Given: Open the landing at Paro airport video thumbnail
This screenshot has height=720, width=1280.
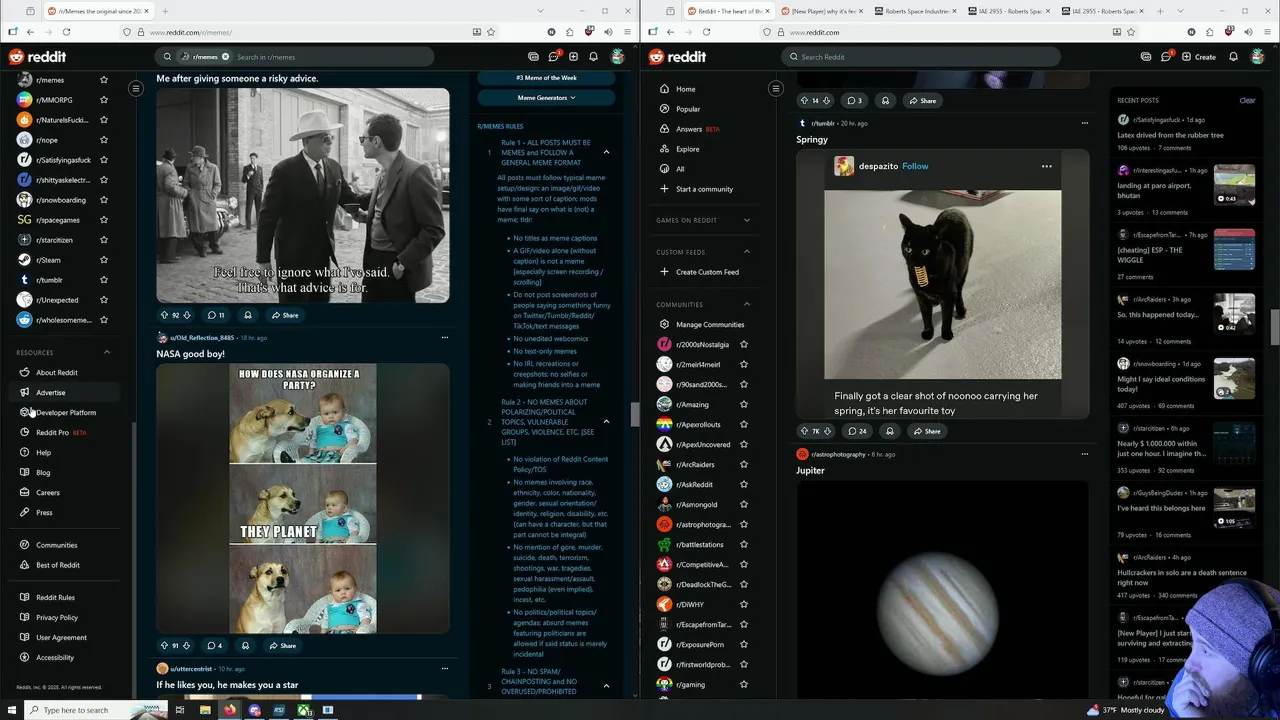Looking at the screenshot, I should [1234, 185].
